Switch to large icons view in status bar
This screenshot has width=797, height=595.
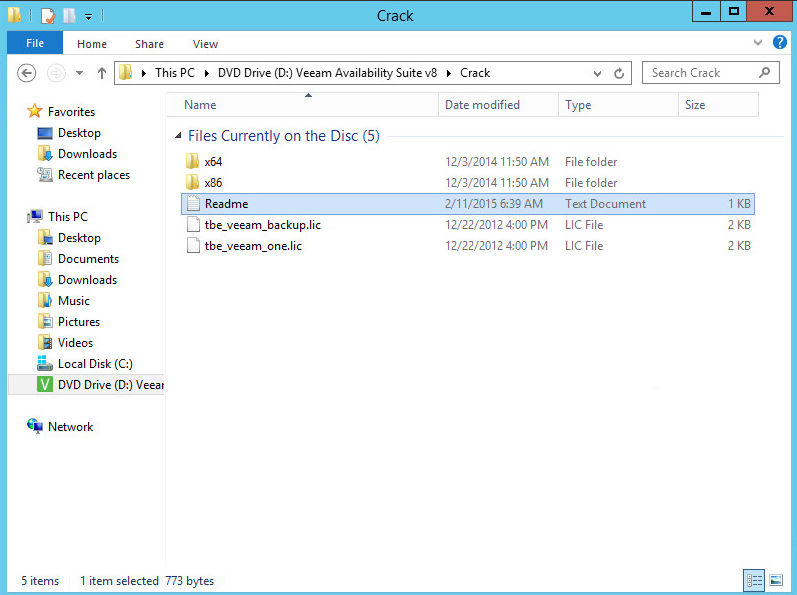(x=776, y=580)
